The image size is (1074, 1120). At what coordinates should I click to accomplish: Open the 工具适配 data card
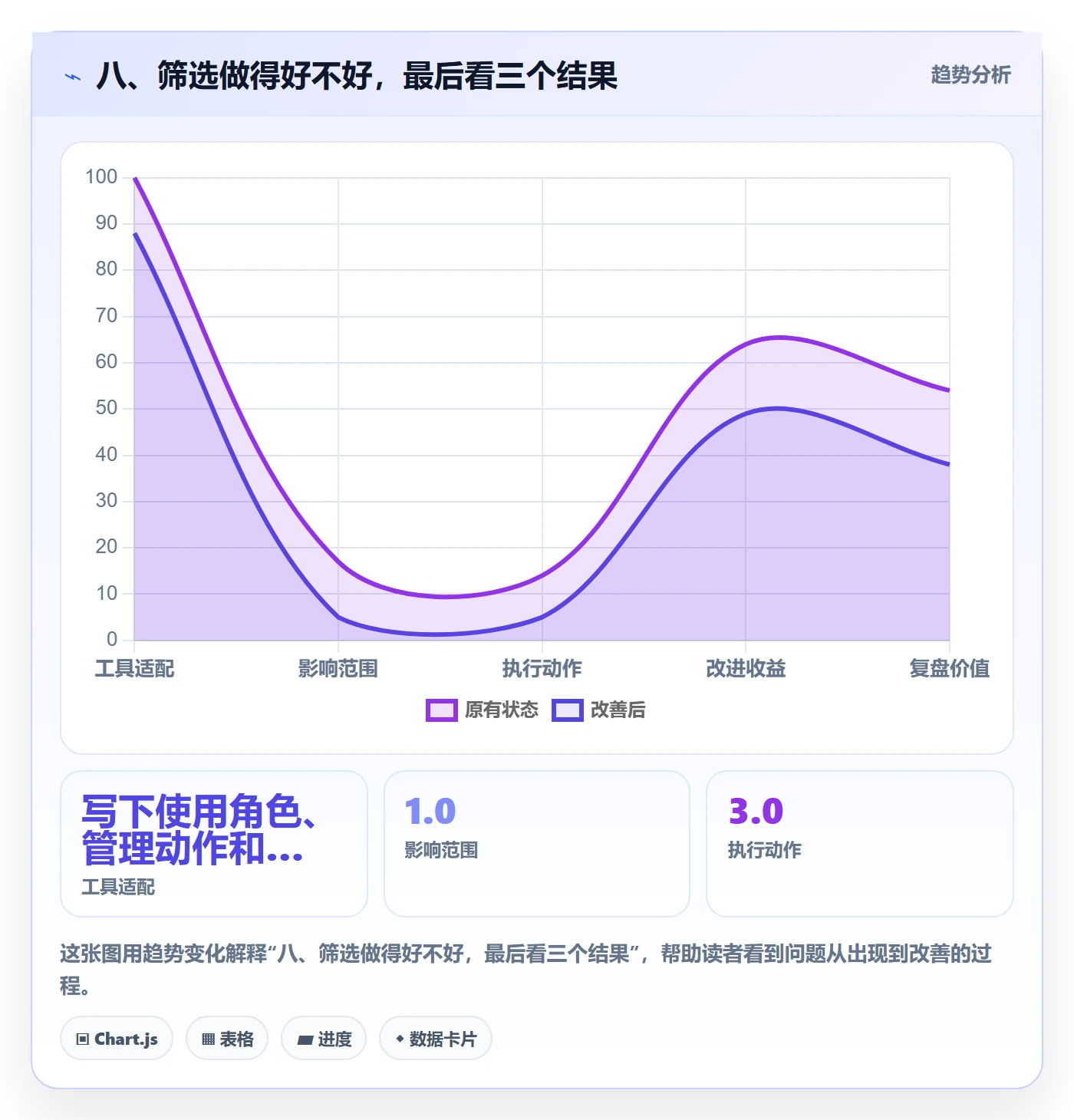tap(214, 844)
